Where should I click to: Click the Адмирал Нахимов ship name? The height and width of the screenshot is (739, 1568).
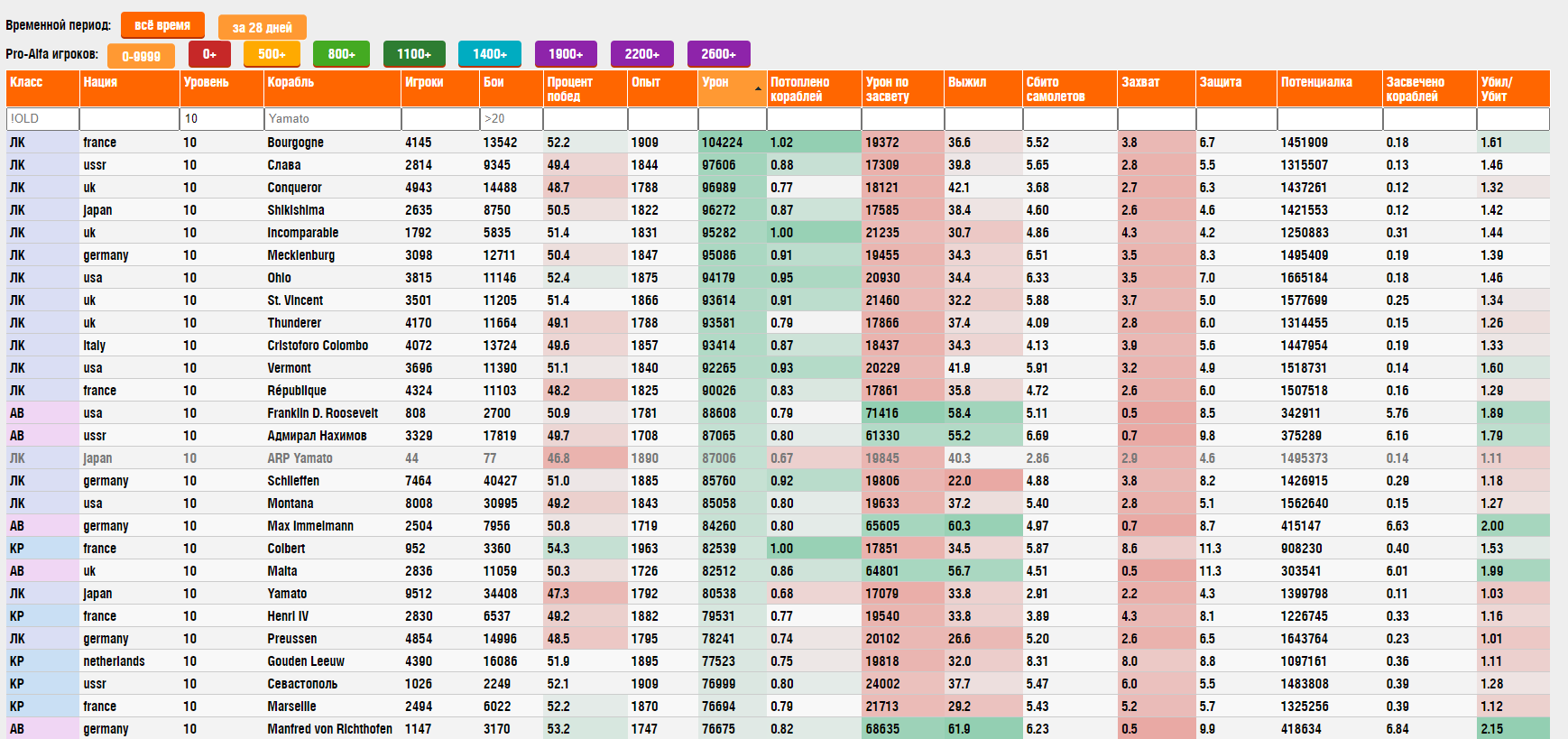click(x=317, y=436)
